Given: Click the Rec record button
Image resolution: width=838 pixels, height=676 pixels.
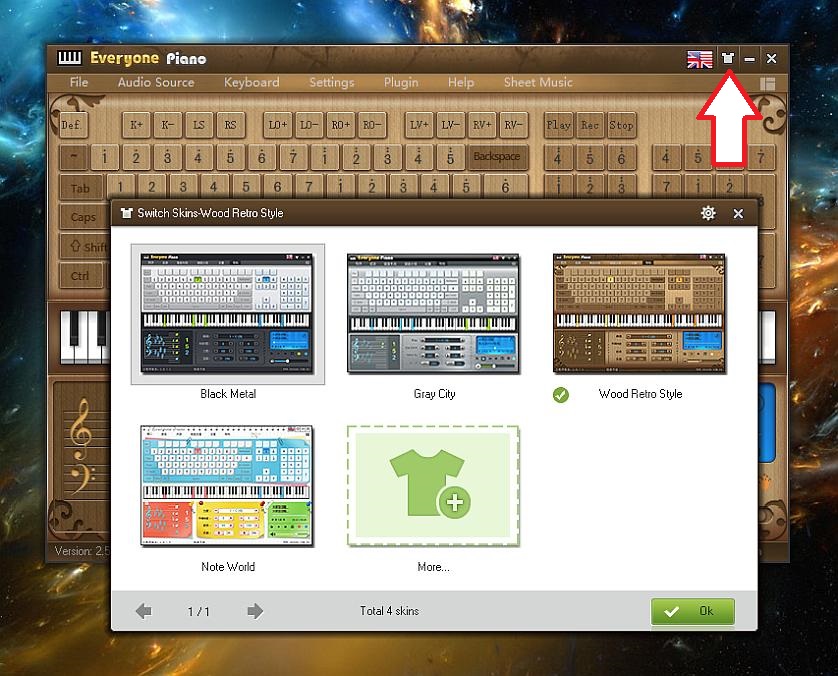Looking at the screenshot, I should (590, 125).
